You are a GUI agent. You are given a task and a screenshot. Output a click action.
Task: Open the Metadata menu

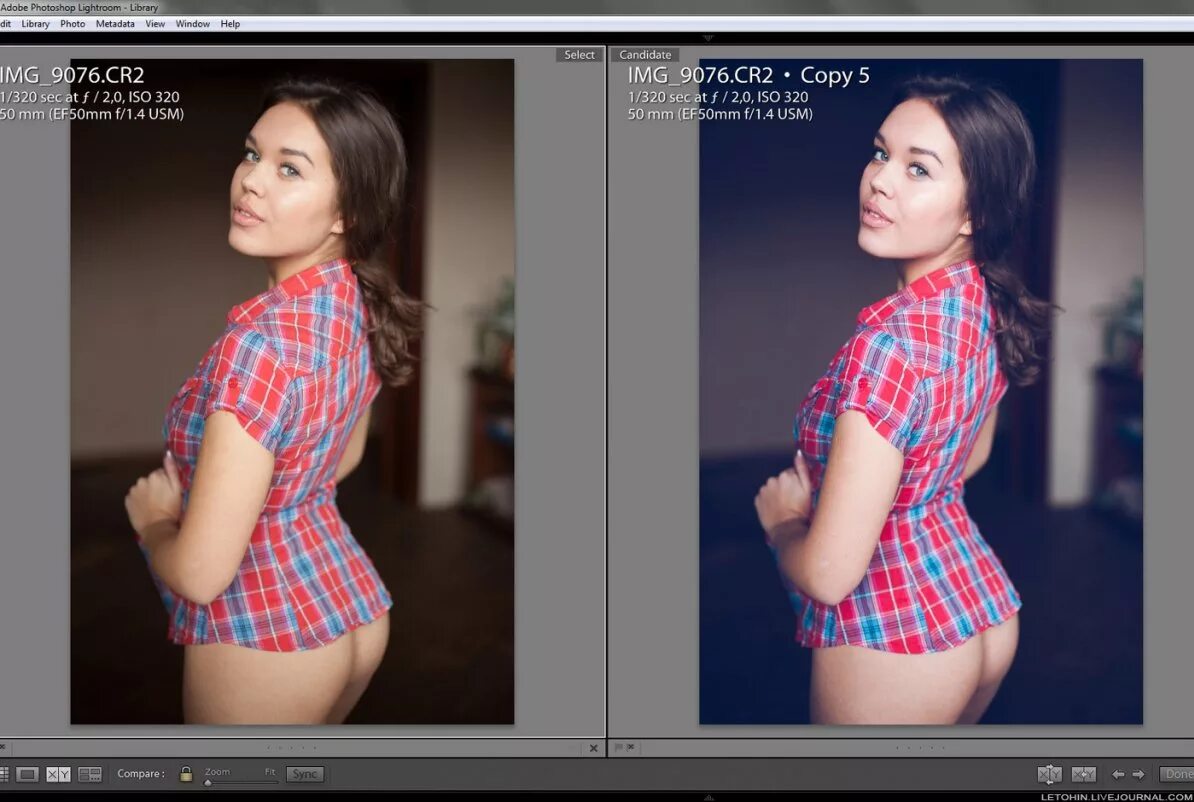pyautogui.click(x=114, y=23)
